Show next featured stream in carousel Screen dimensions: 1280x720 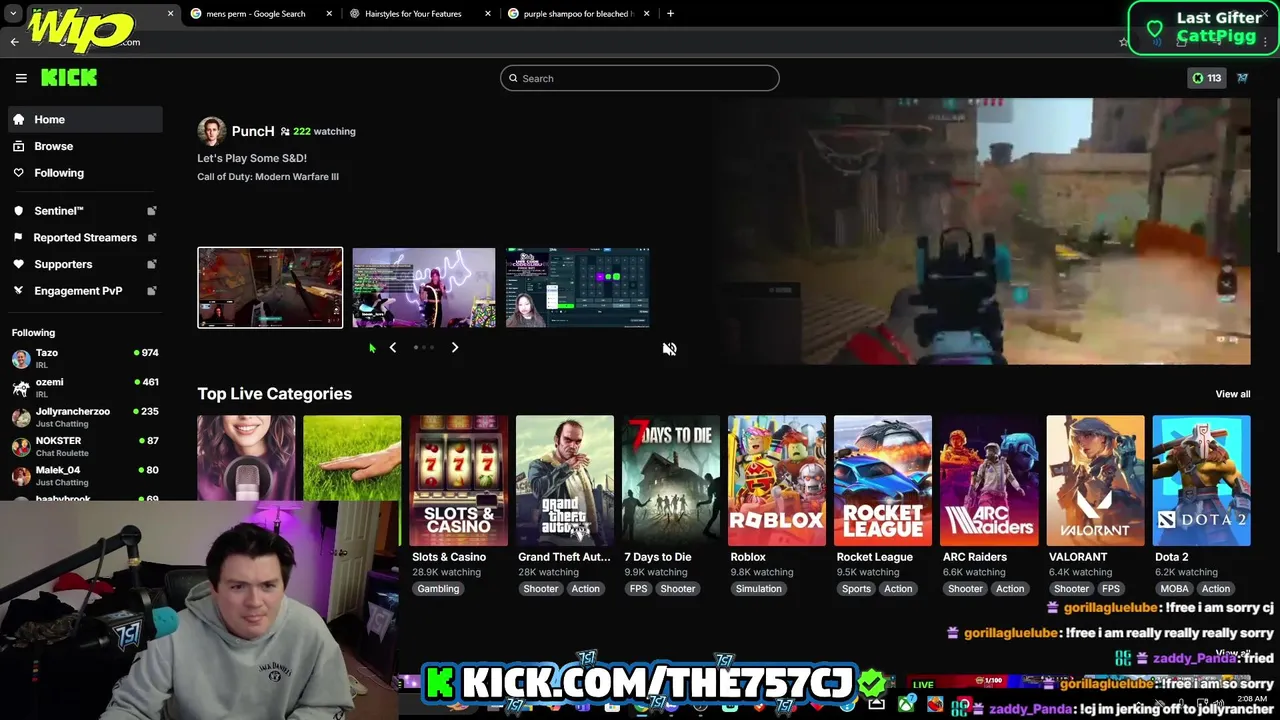pos(455,347)
